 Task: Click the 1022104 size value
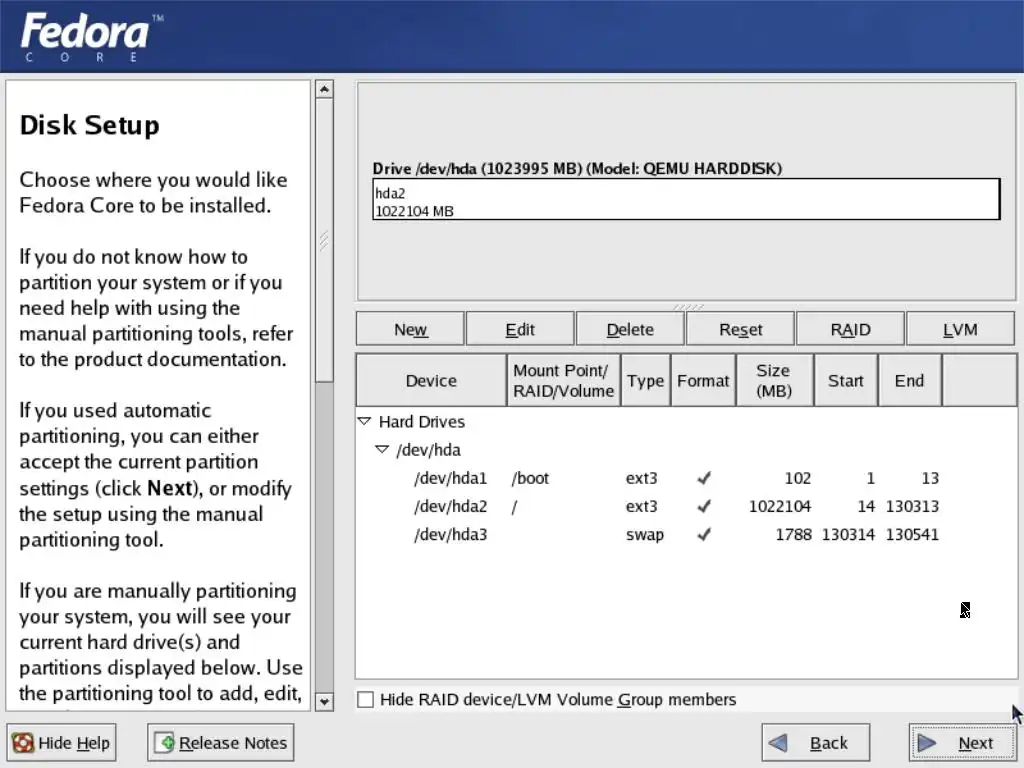pyautogui.click(x=780, y=506)
